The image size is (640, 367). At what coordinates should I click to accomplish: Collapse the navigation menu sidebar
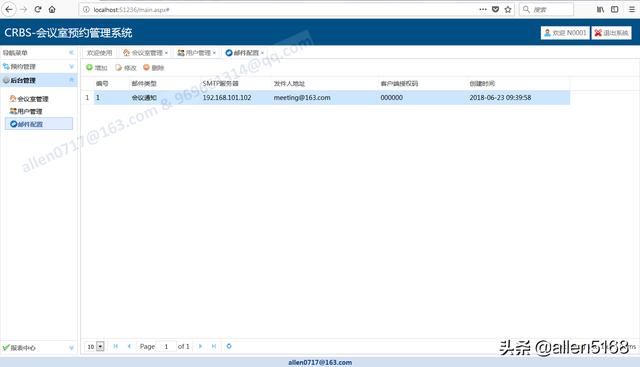tap(71, 53)
